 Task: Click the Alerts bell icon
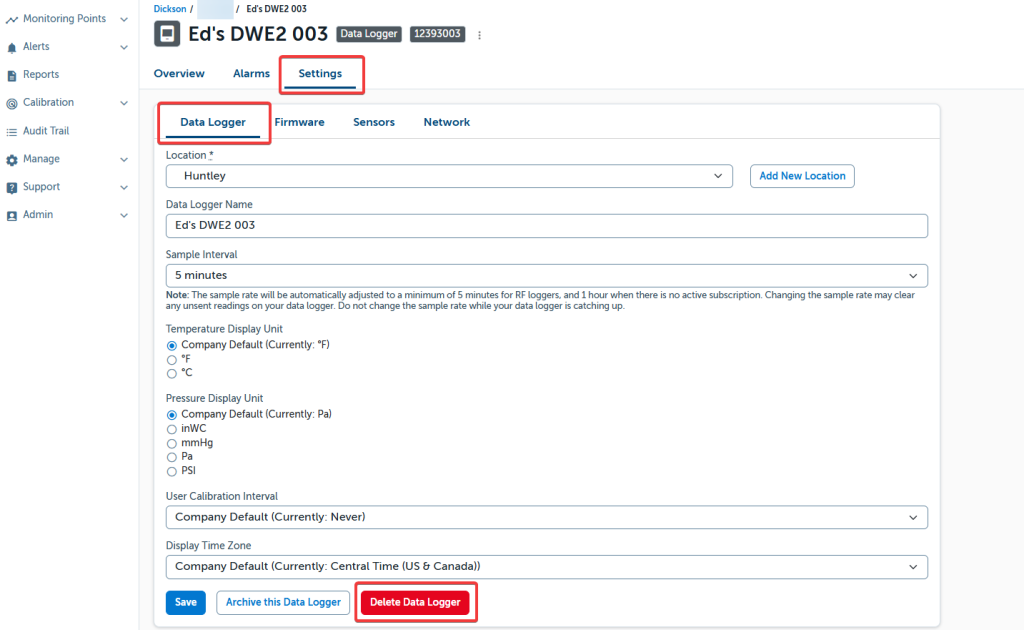coord(12,47)
